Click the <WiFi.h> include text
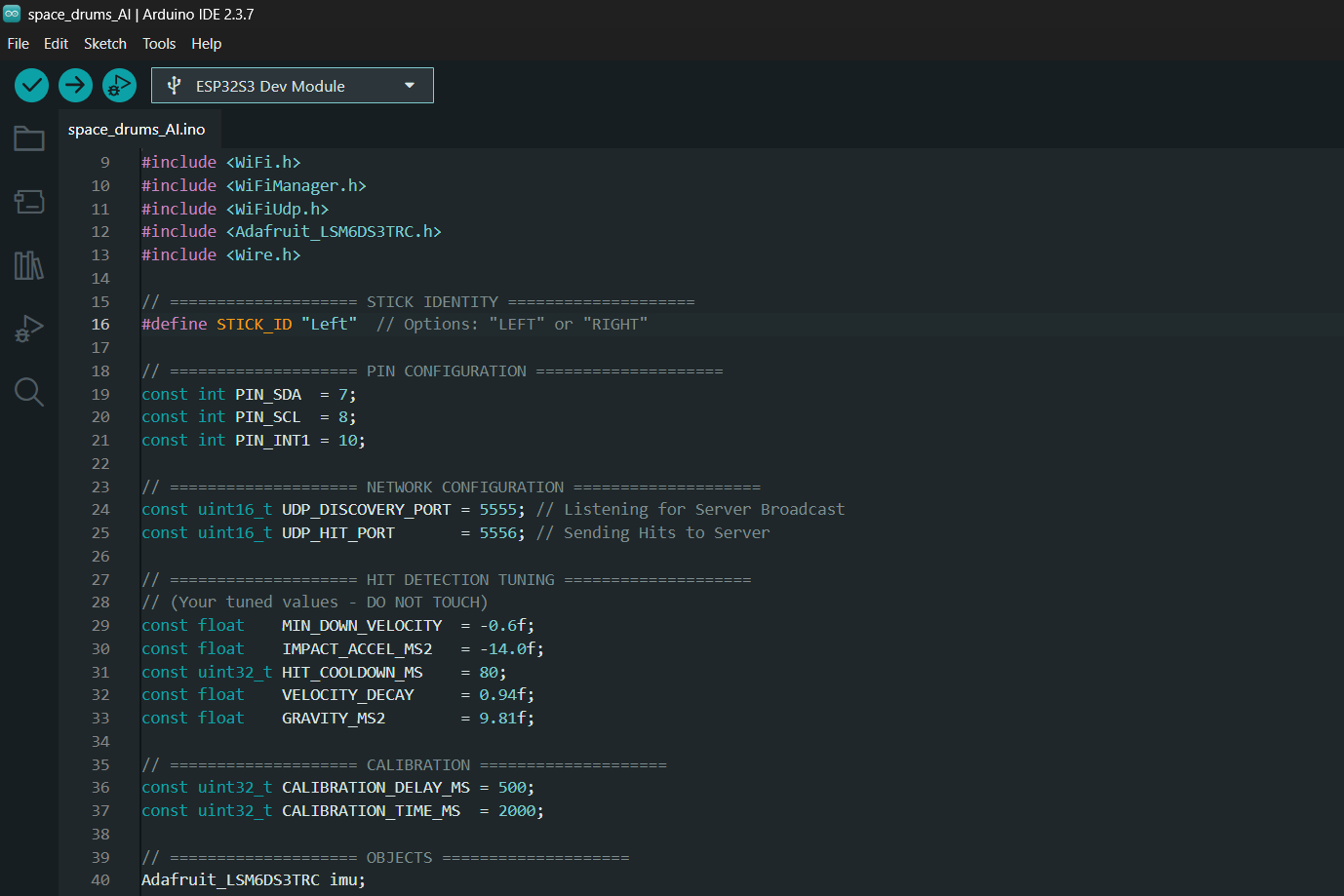The height and width of the screenshot is (896, 1344). pyautogui.click(x=263, y=163)
